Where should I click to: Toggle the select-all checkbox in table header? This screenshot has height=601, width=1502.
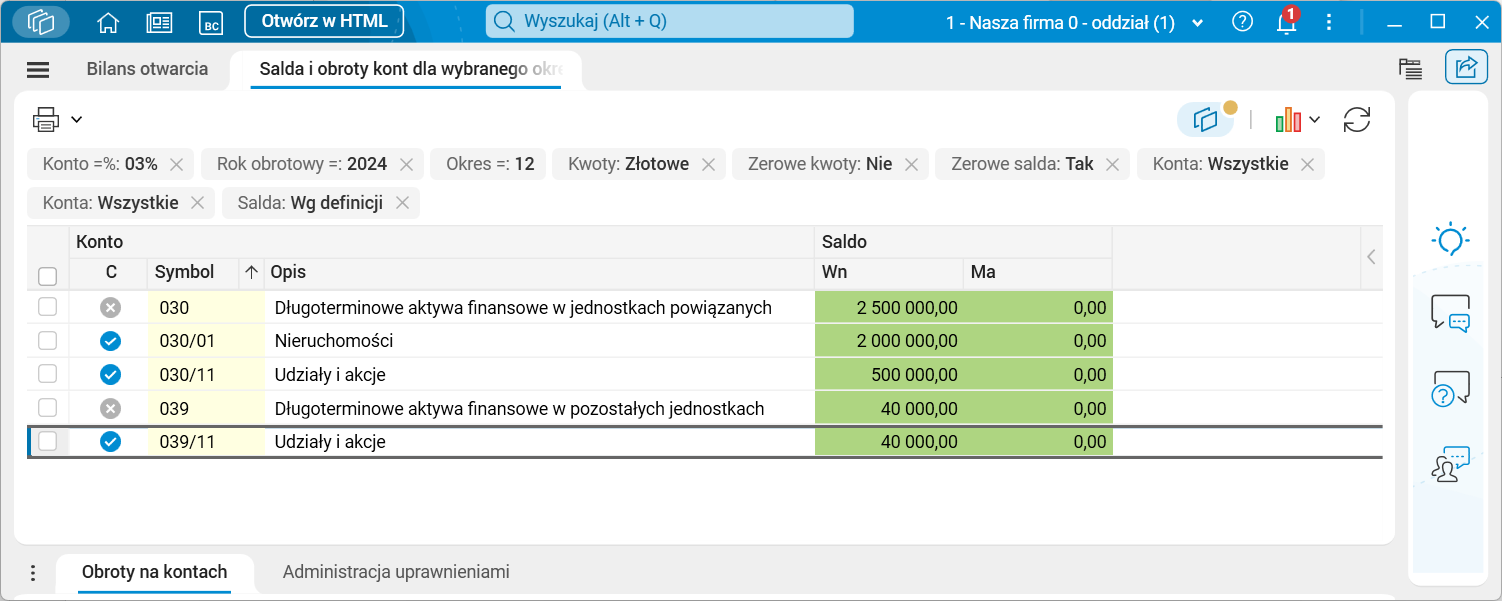pos(47,273)
